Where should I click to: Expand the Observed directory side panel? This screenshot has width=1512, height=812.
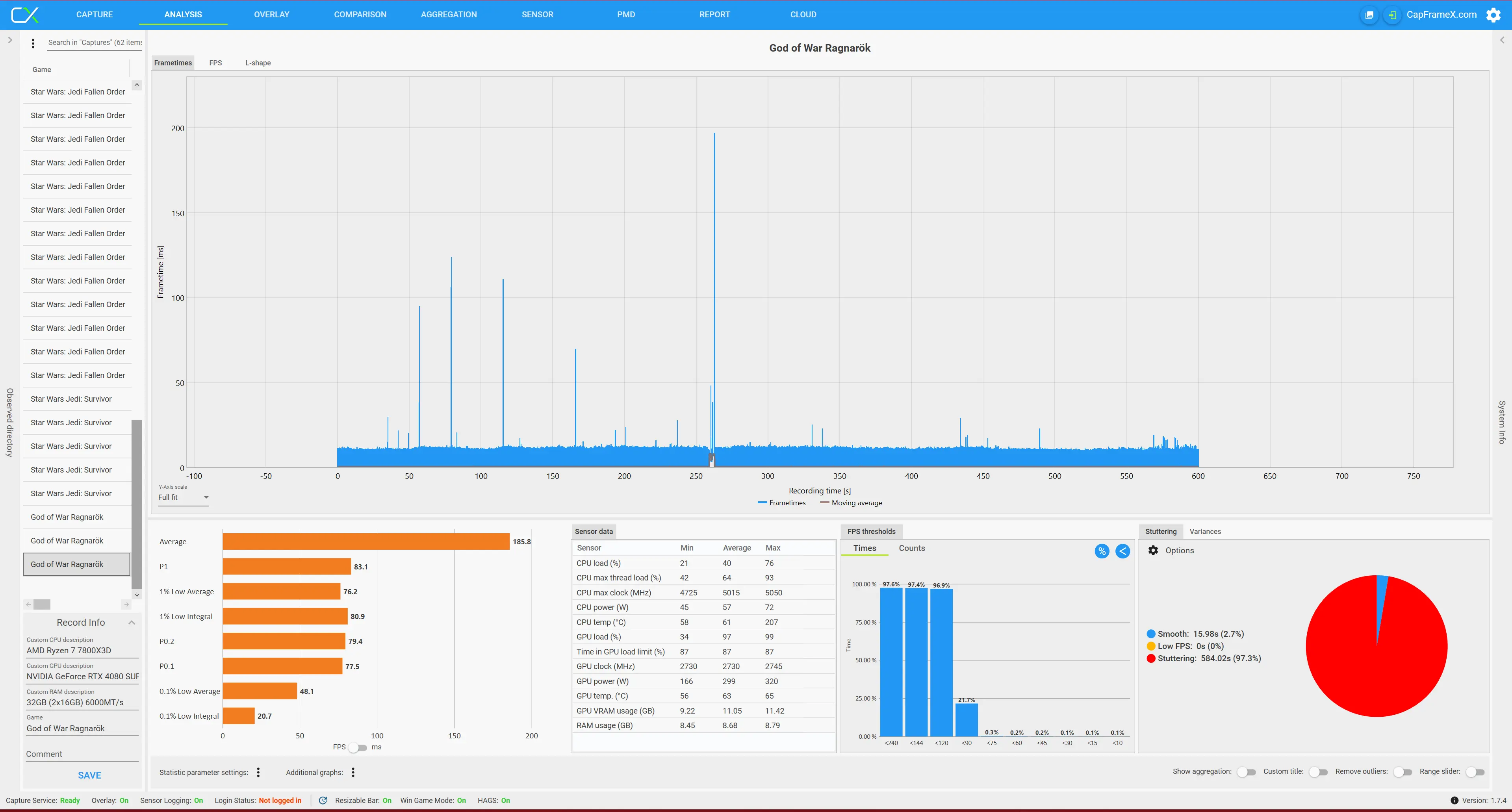click(10, 41)
